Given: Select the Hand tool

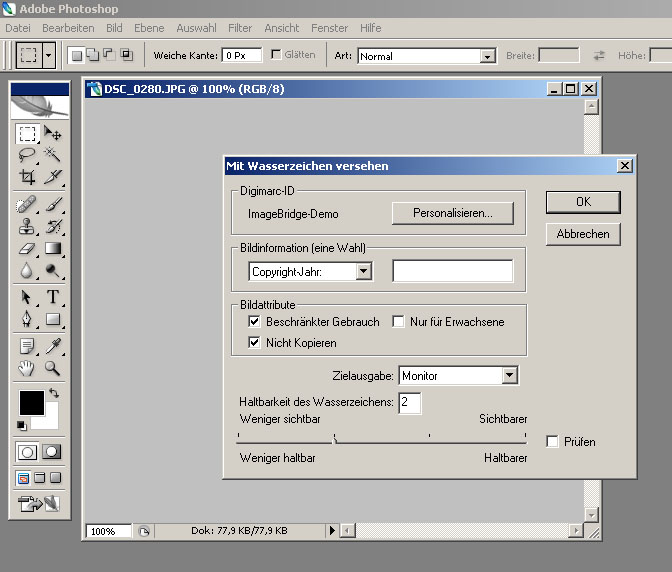Looking at the screenshot, I should click(x=27, y=368).
